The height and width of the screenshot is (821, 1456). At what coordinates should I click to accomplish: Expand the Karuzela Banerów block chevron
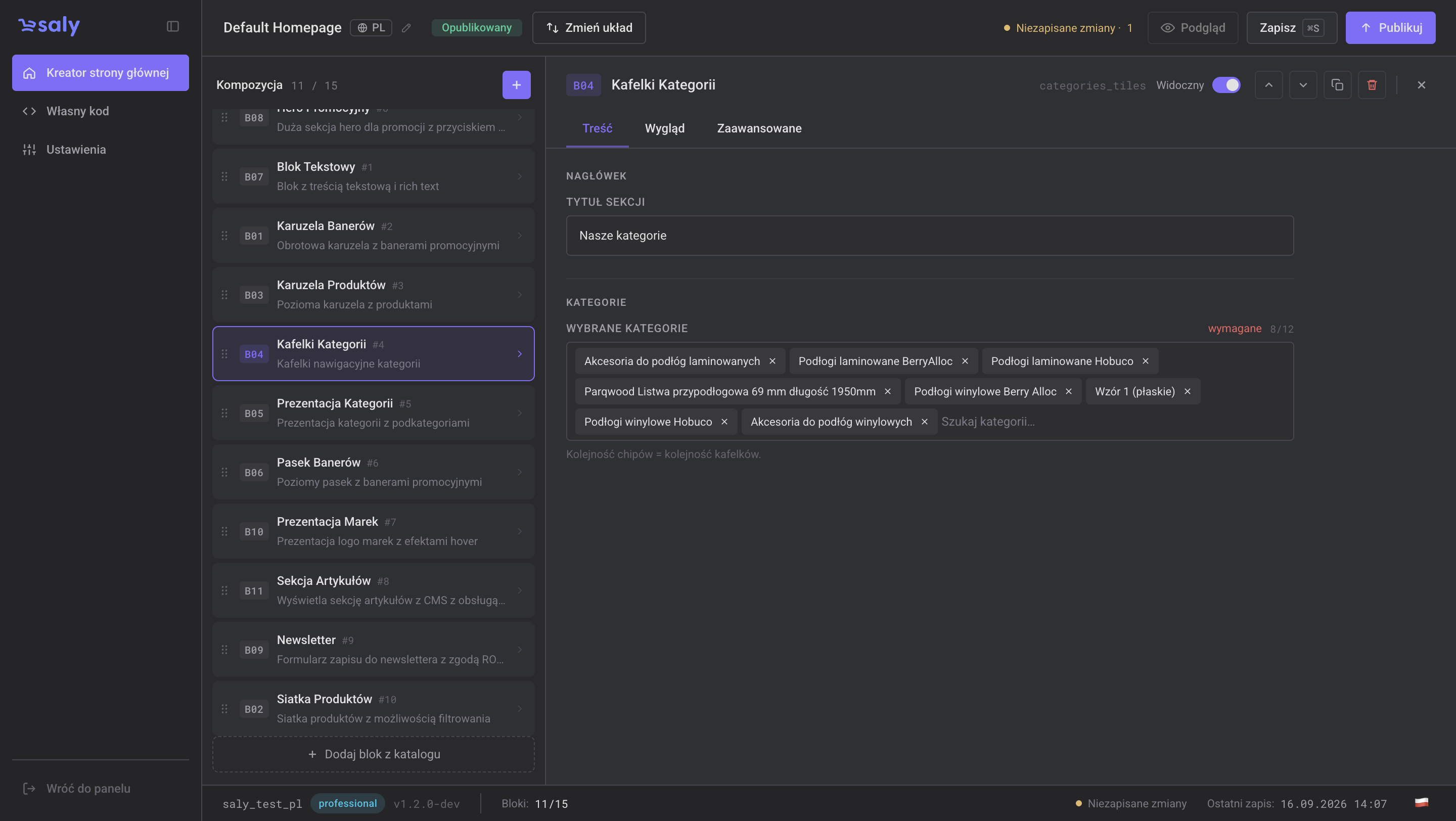click(x=519, y=236)
